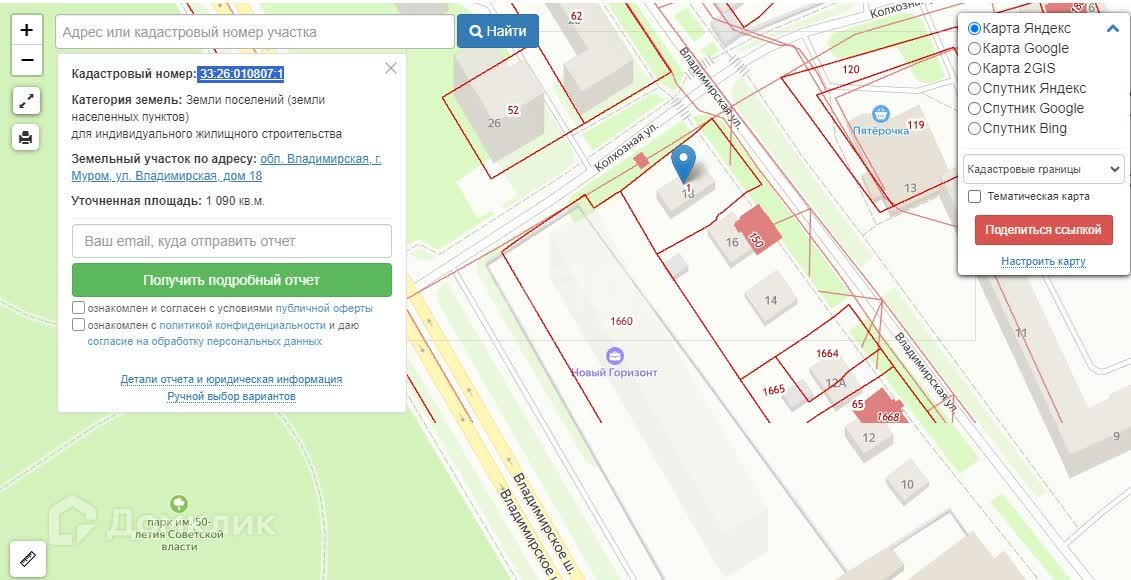This screenshot has height=580, width=1131.
Task: Select Спутник Bing radio option
Action: 974,129
